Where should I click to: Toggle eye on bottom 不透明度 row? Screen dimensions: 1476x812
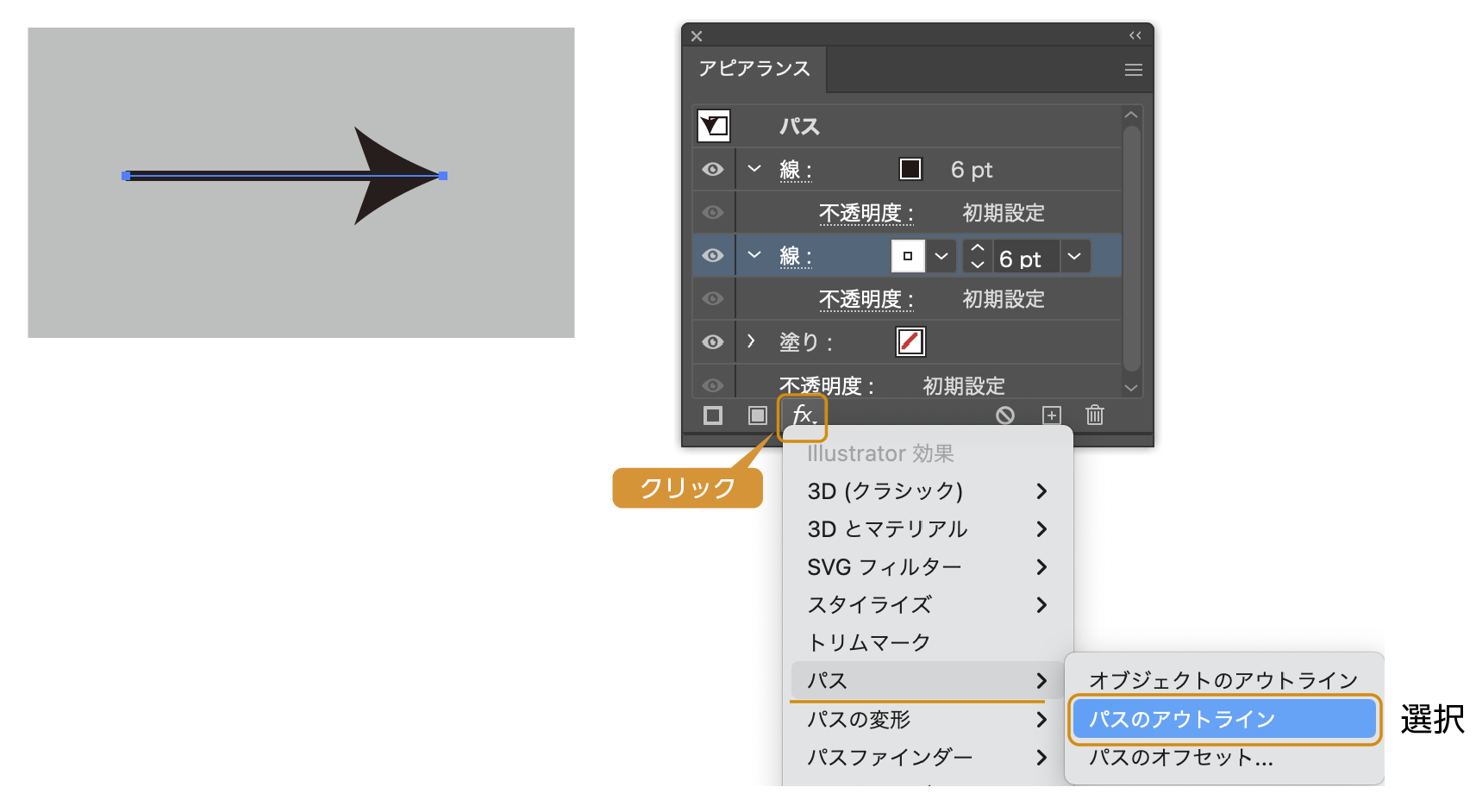(713, 384)
